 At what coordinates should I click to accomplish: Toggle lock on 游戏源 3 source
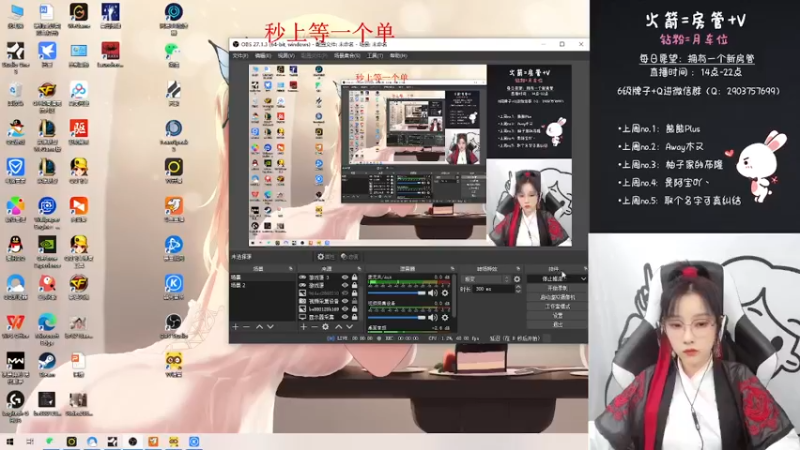(354, 278)
